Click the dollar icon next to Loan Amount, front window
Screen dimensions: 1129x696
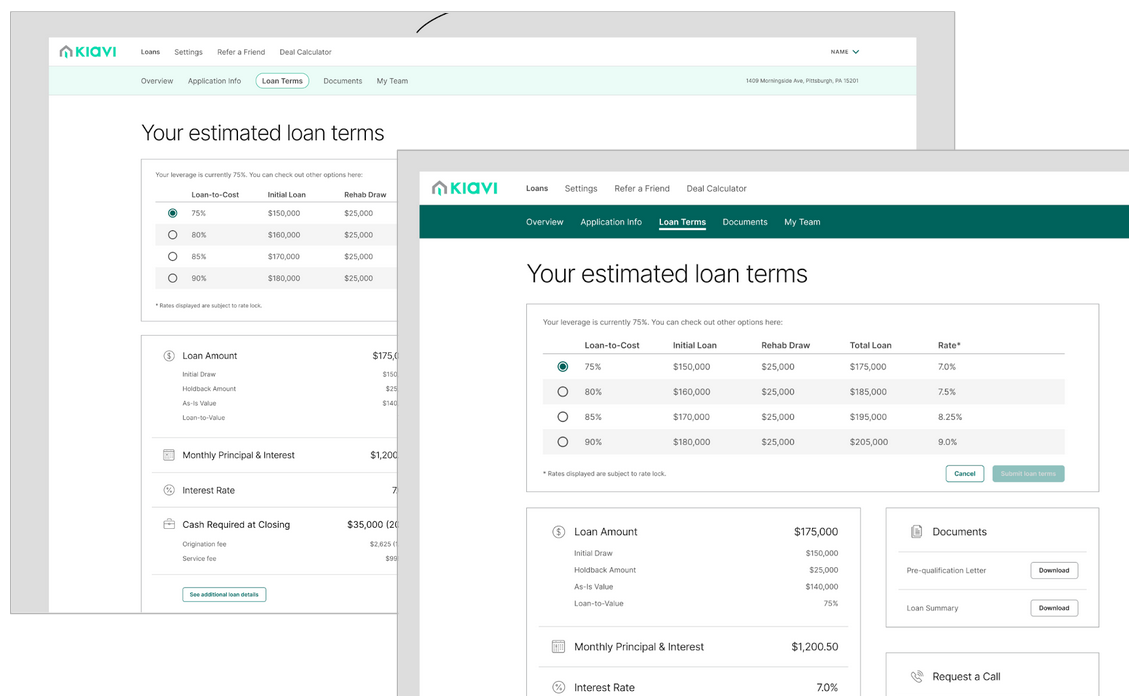pos(558,532)
